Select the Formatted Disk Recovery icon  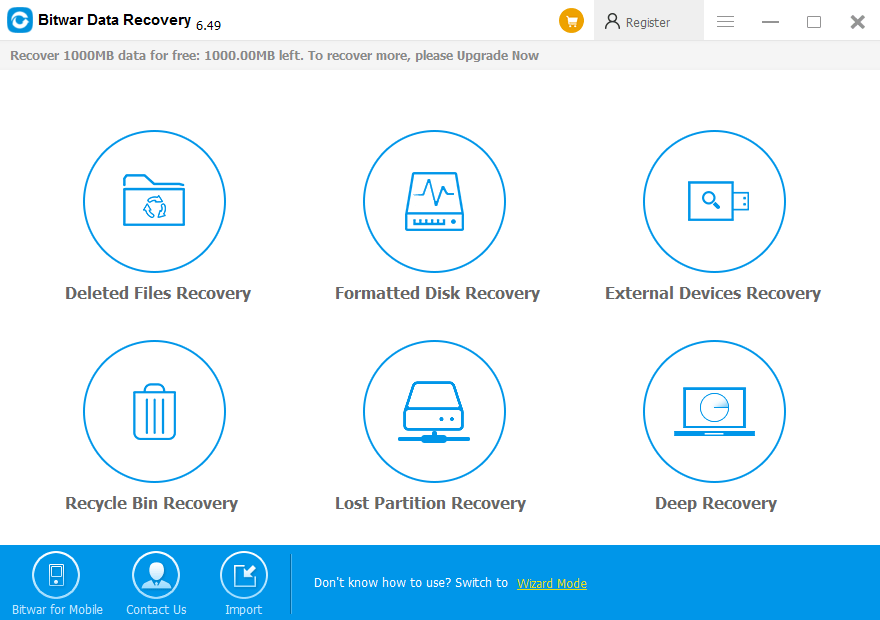coord(434,201)
